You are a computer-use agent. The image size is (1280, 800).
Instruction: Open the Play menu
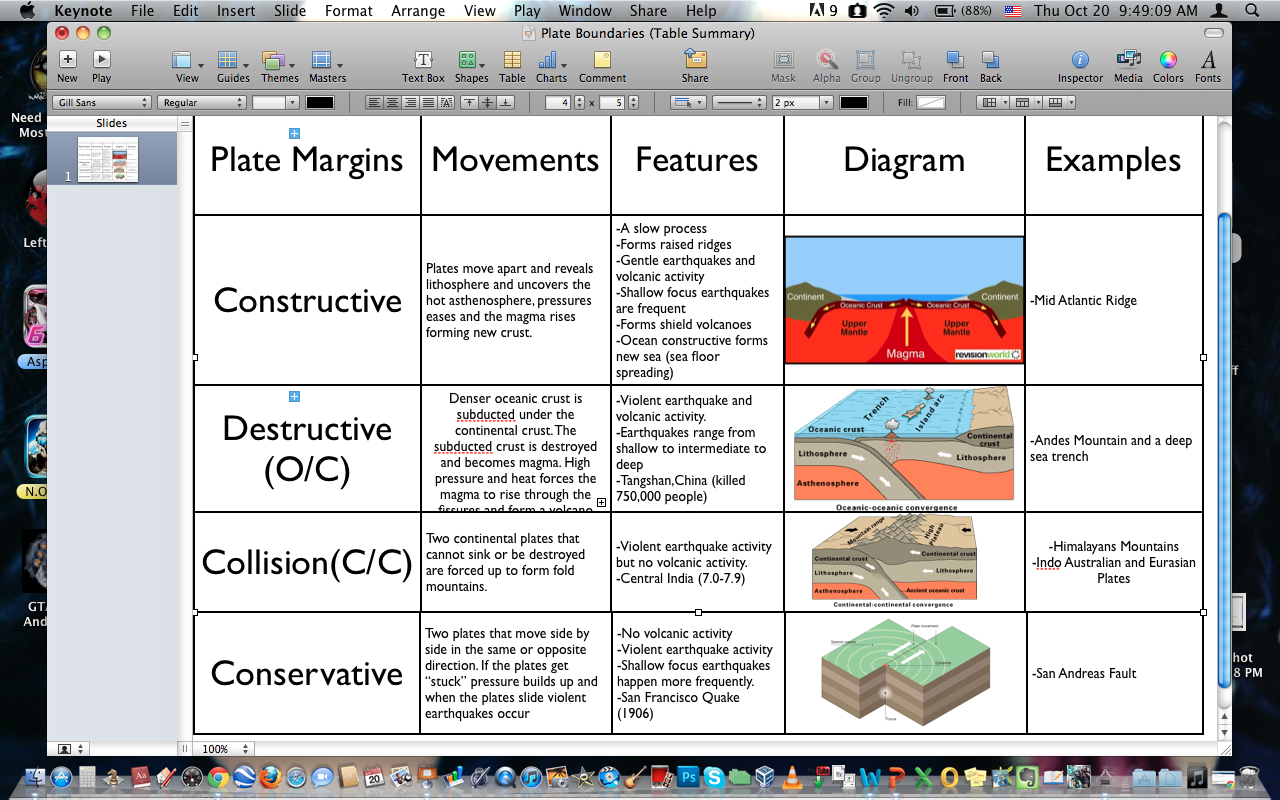click(527, 11)
